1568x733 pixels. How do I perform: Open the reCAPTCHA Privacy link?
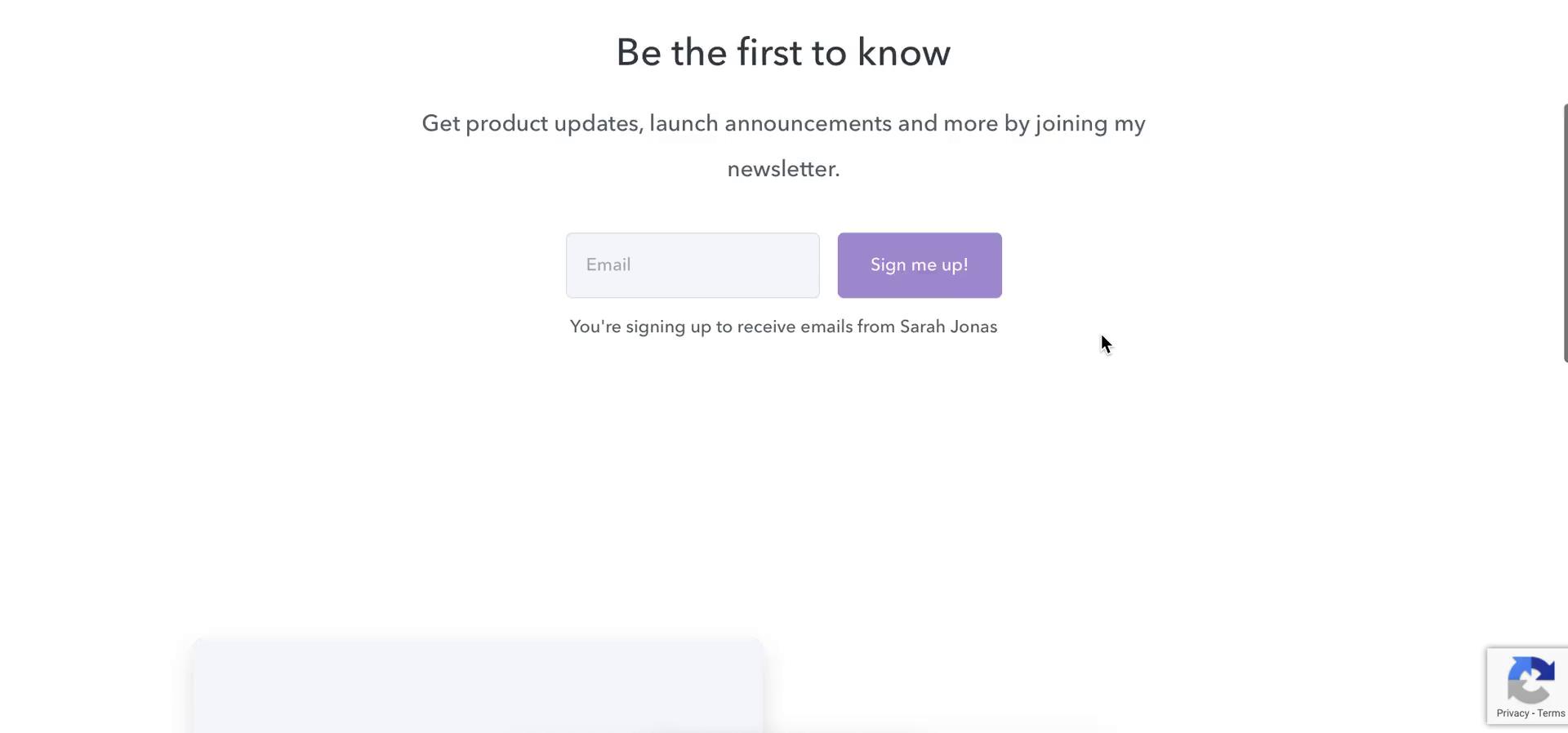pyautogui.click(x=1512, y=713)
